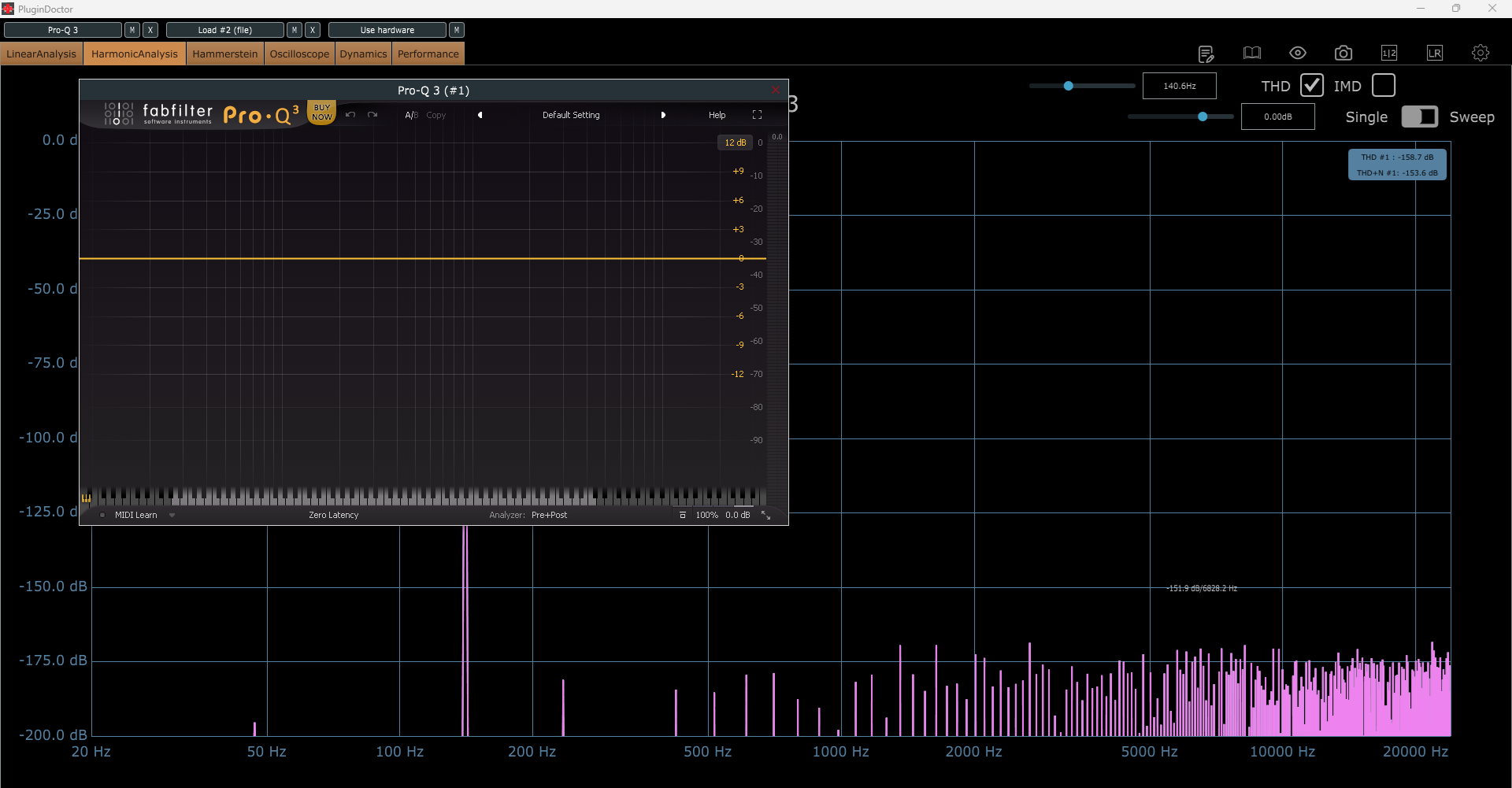Toggle A/B state in Pro-Q 3
Viewport: 1512px width, 788px height.
tap(411, 115)
